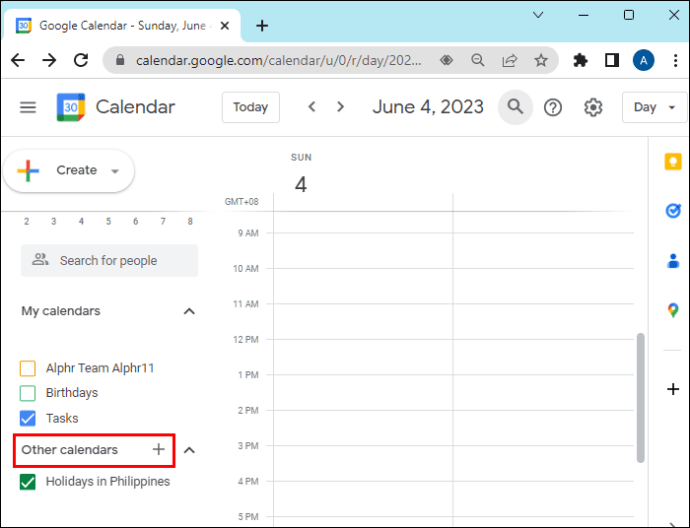The width and height of the screenshot is (690, 528).
Task: Click the Birthdays calendar label
Action: coord(72,392)
